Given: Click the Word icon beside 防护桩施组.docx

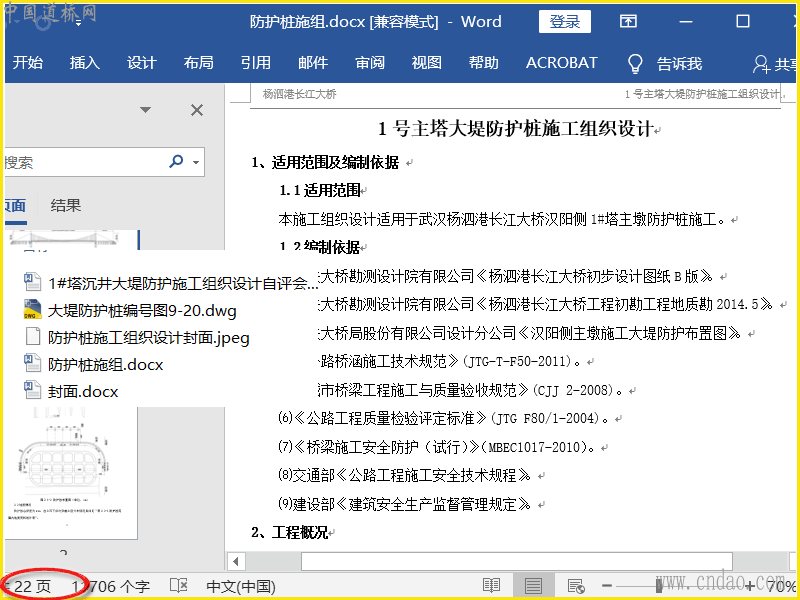Looking at the screenshot, I should click(x=33, y=363).
